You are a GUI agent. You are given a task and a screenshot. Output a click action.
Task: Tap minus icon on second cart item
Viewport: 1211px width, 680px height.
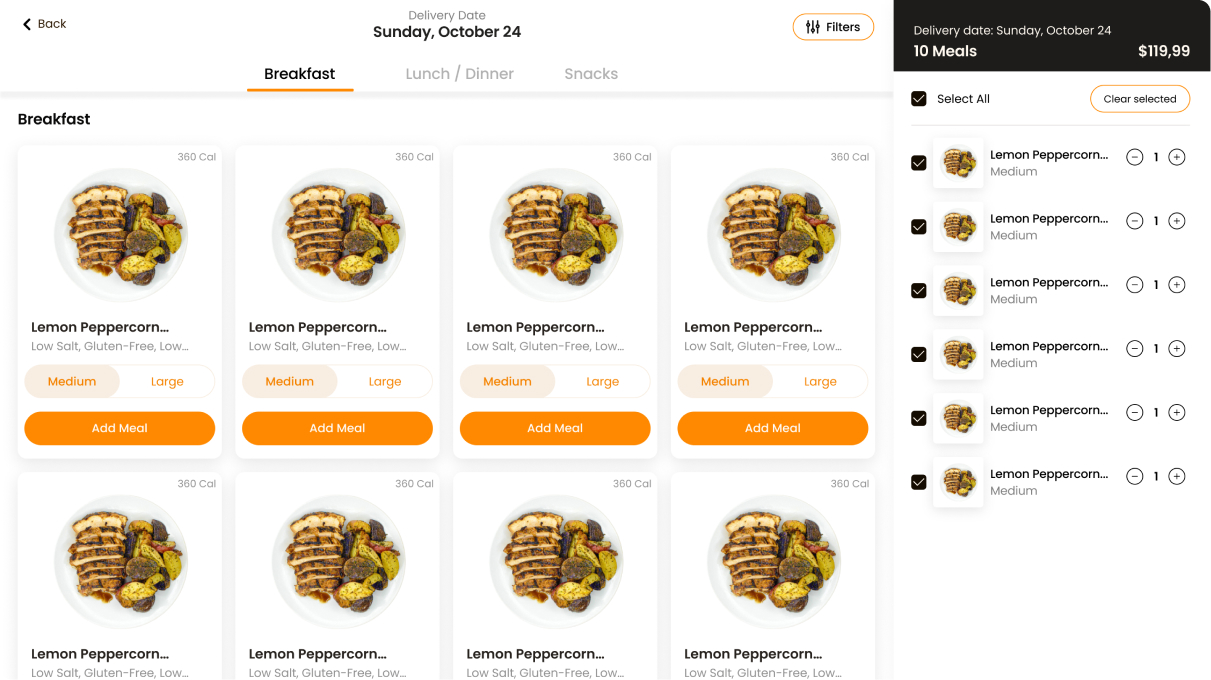[x=1134, y=221]
